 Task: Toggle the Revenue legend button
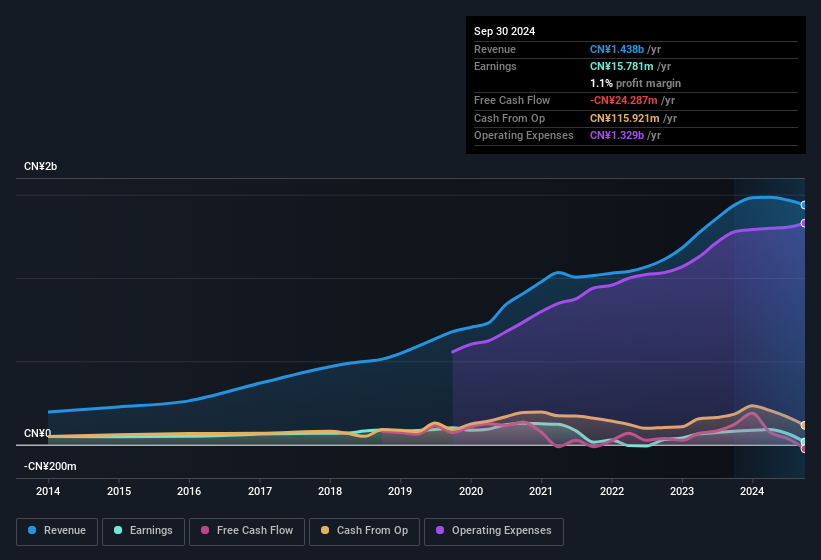pyautogui.click(x=57, y=531)
